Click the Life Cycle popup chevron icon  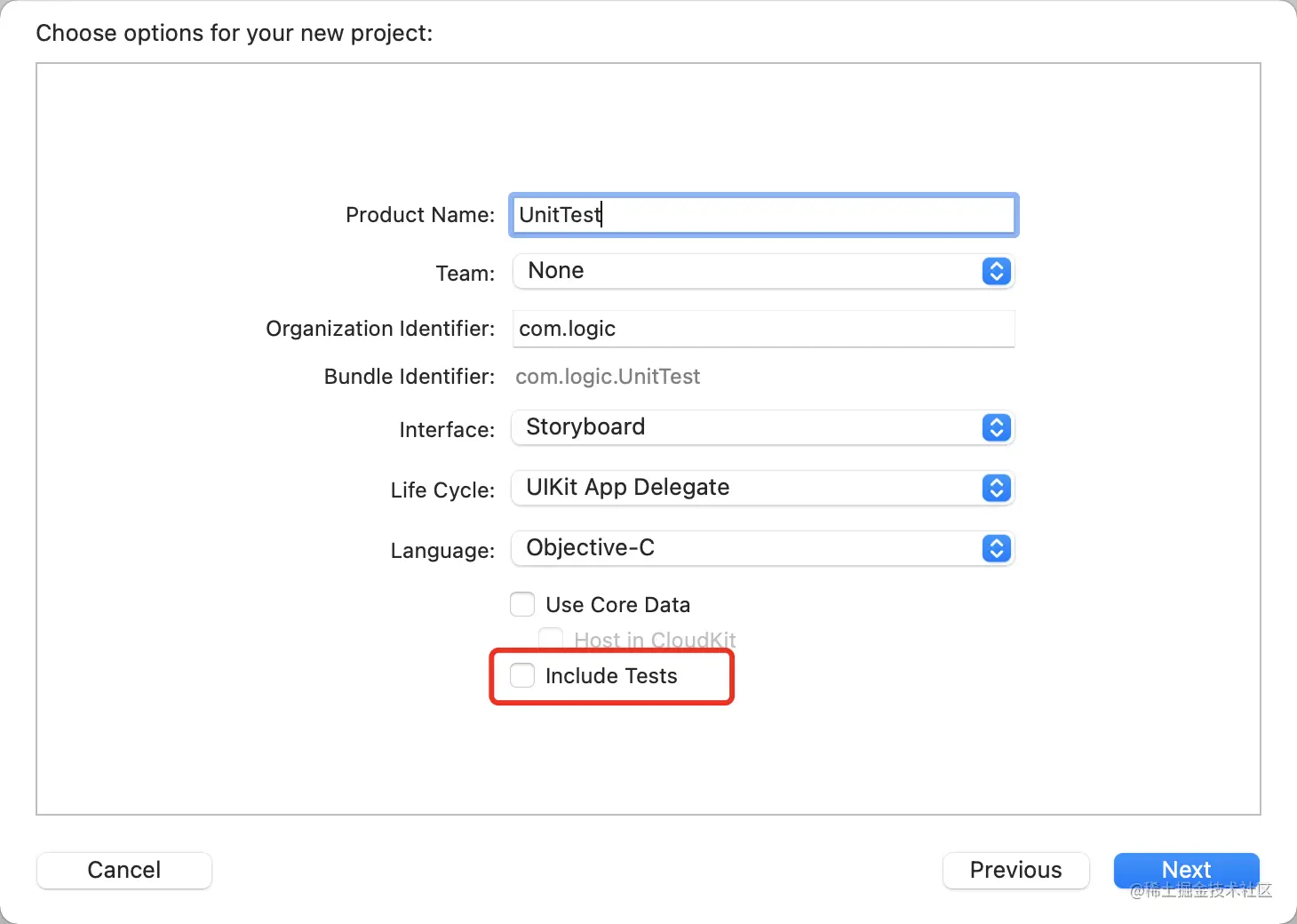point(996,488)
